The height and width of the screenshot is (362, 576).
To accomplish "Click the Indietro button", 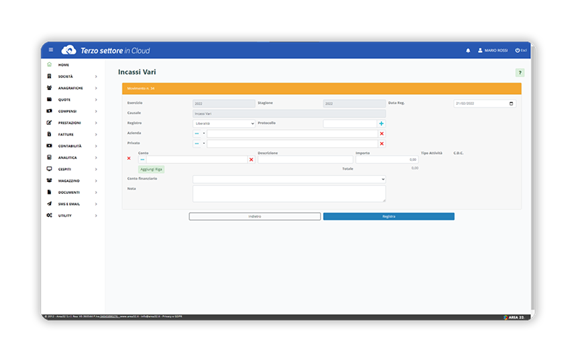I will pos(255,216).
